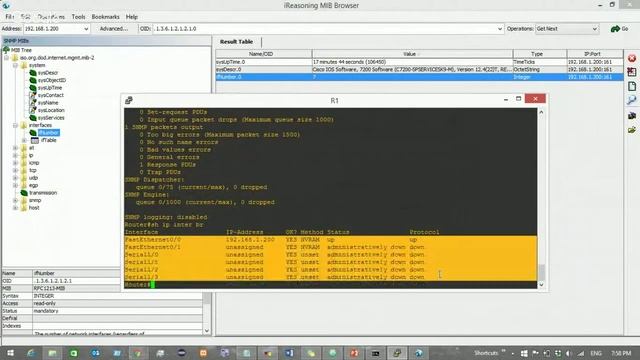Open the Help menu
The image size is (640, 360).
pyautogui.click(x=131, y=17)
